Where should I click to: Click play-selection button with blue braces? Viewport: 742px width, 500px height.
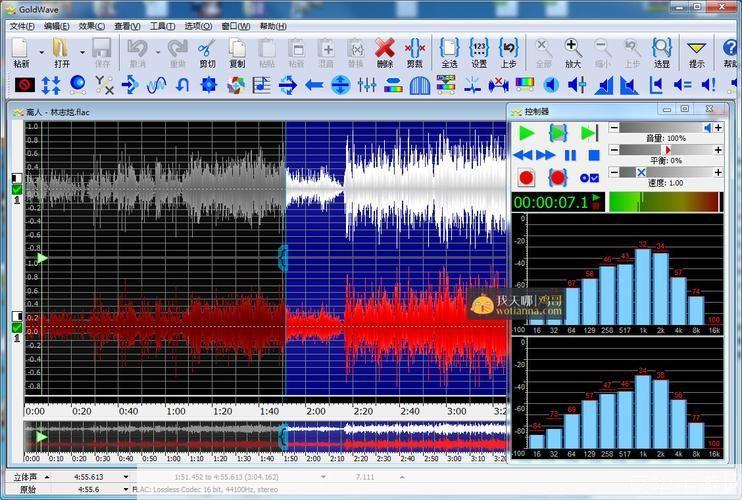point(558,133)
